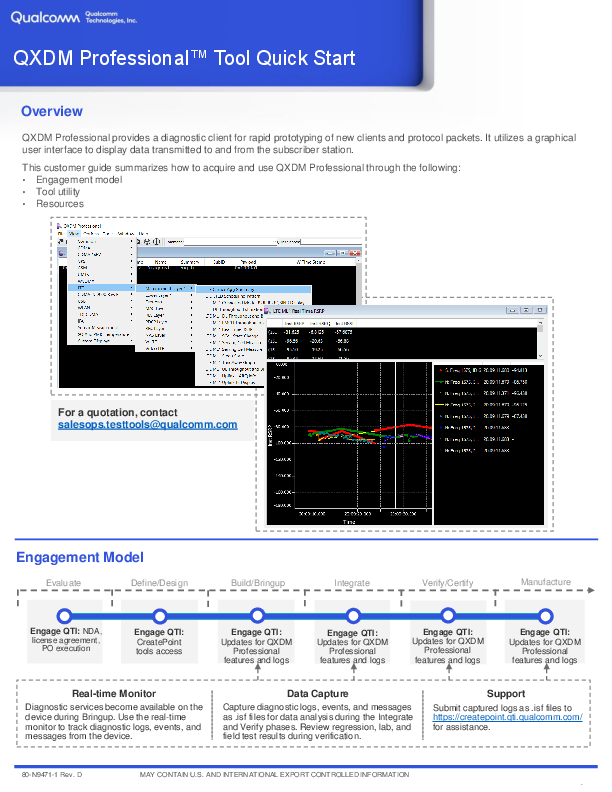Click the Define/Design stage label

click(160, 583)
